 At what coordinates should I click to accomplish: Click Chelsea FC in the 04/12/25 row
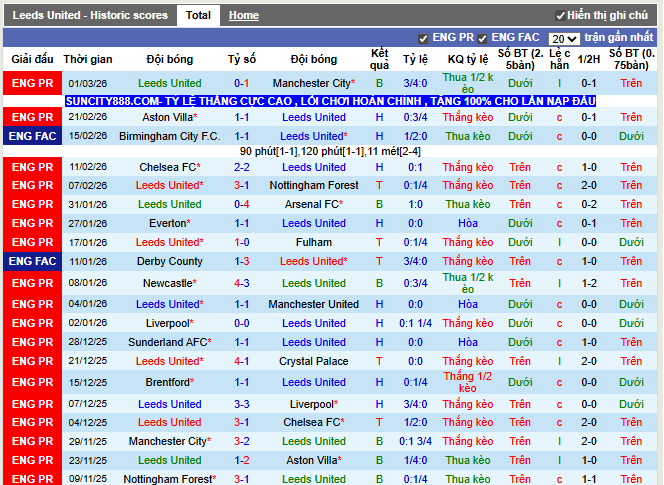pyautogui.click(x=314, y=422)
